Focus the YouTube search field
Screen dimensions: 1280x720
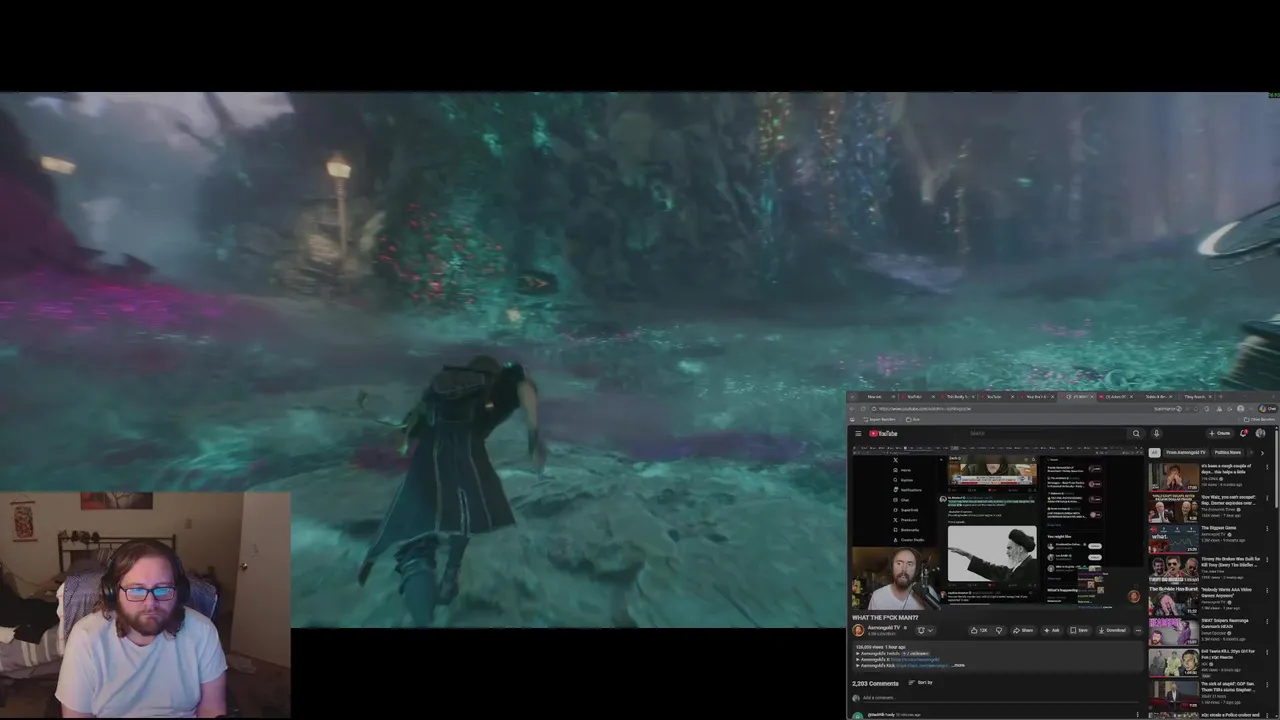point(1047,433)
